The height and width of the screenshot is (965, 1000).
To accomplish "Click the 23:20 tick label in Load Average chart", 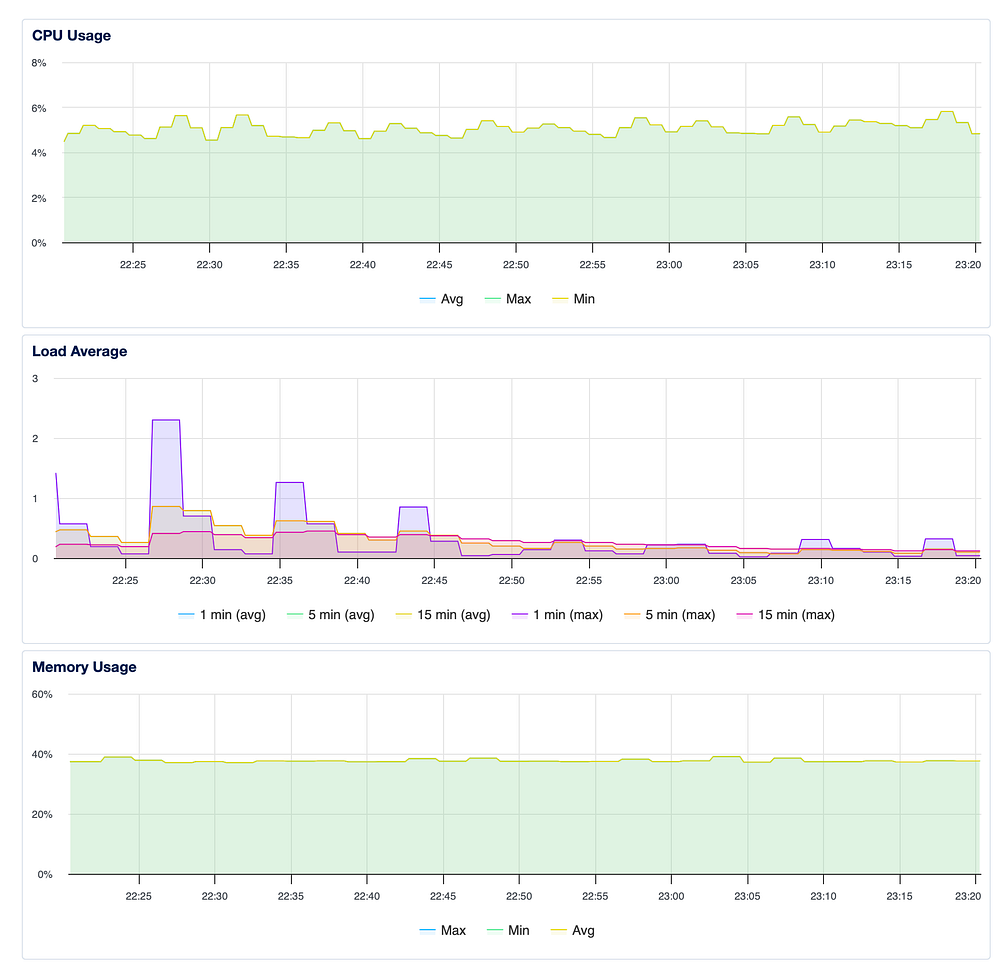I will click(967, 580).
